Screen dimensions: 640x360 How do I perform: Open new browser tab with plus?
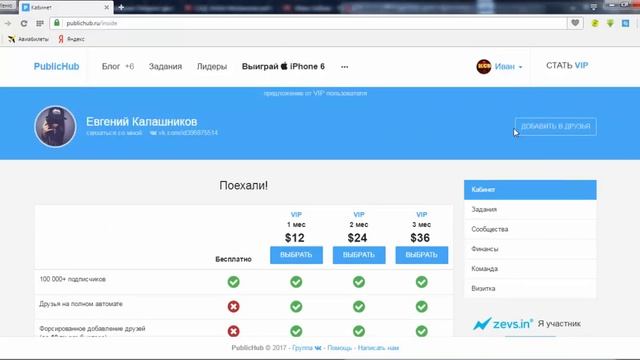(x=121, y=7)
